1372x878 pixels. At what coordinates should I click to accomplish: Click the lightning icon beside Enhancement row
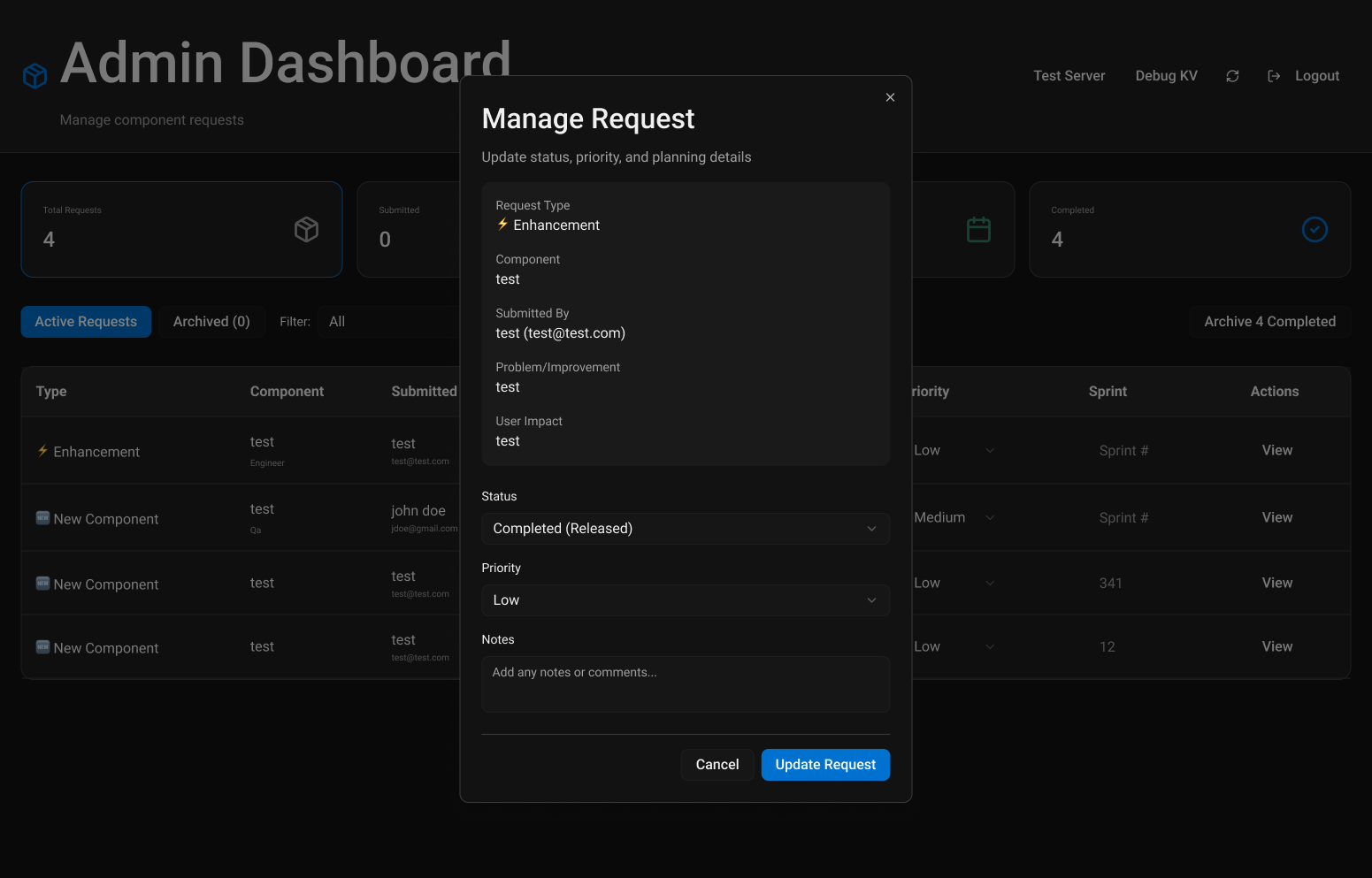[x=42, y=451]
